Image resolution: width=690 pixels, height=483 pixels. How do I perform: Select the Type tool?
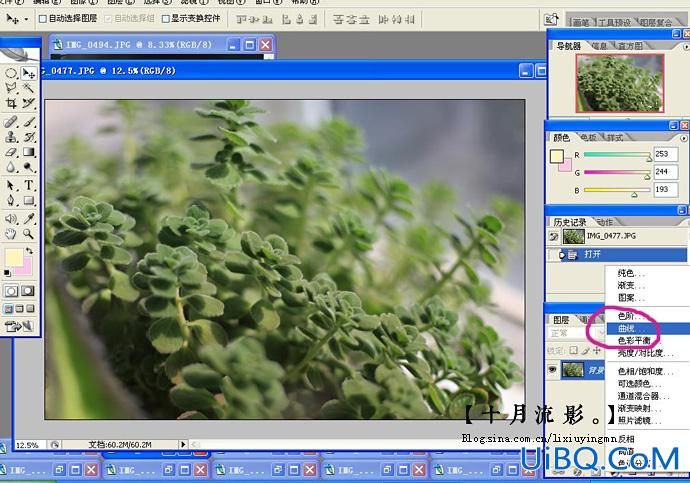pos(29,185)
